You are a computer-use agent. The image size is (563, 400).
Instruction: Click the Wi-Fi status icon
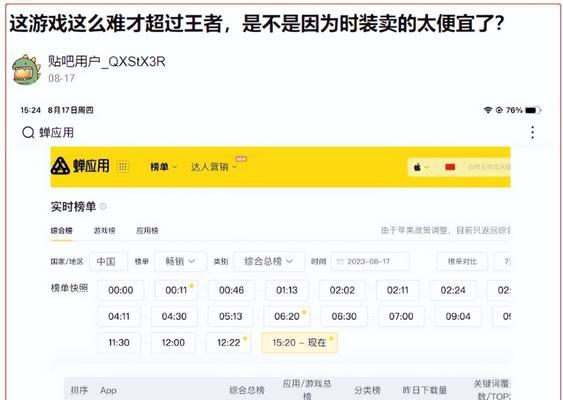(x=488, y=110)
